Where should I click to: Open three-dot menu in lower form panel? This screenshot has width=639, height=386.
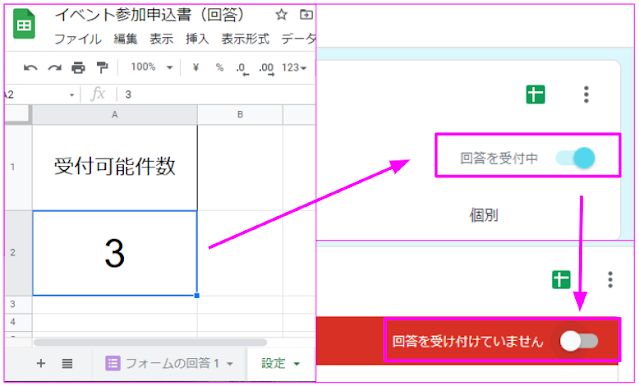pos(610,280)
